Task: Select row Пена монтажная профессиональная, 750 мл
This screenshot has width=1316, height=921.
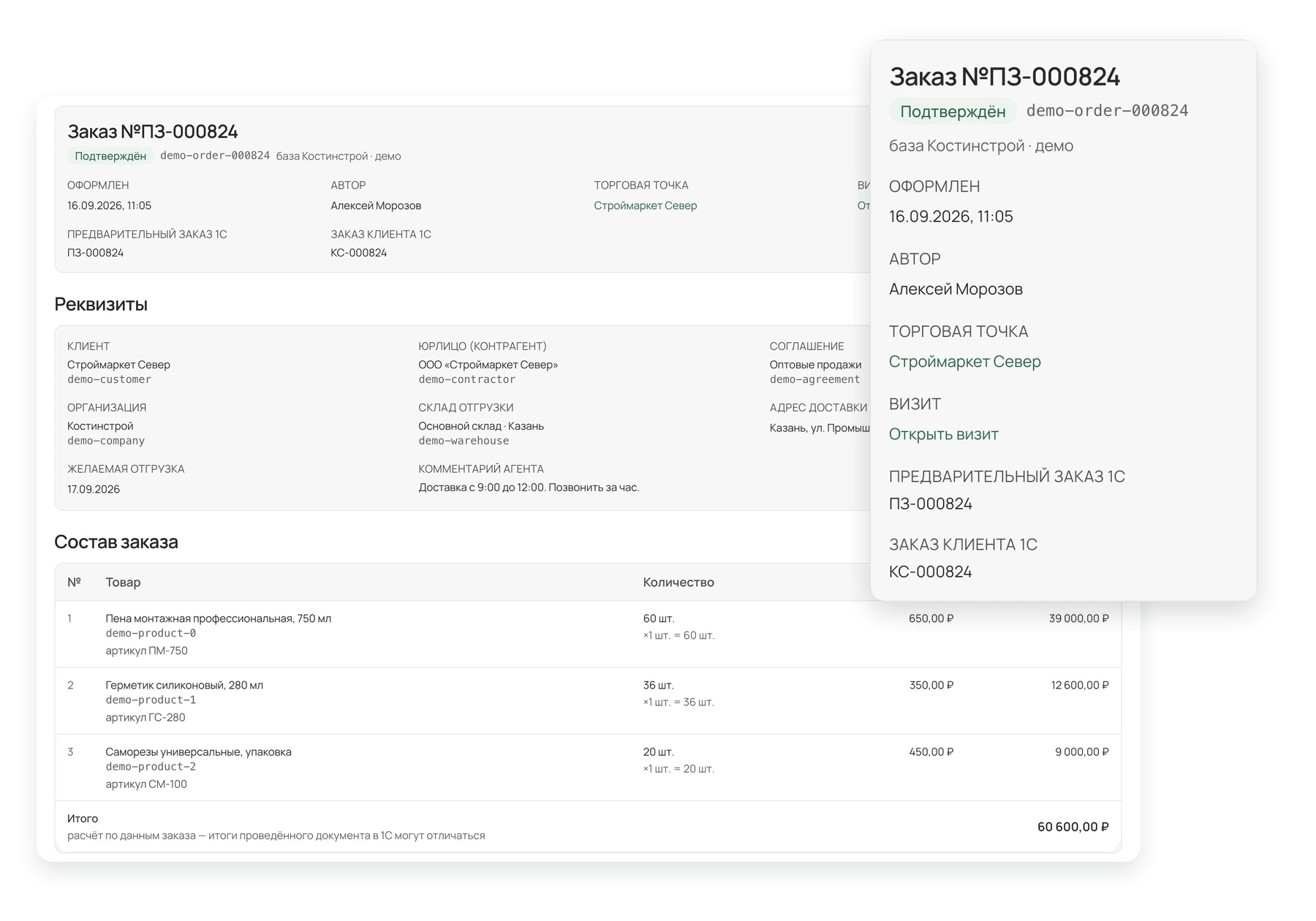Action: point(588,634)
